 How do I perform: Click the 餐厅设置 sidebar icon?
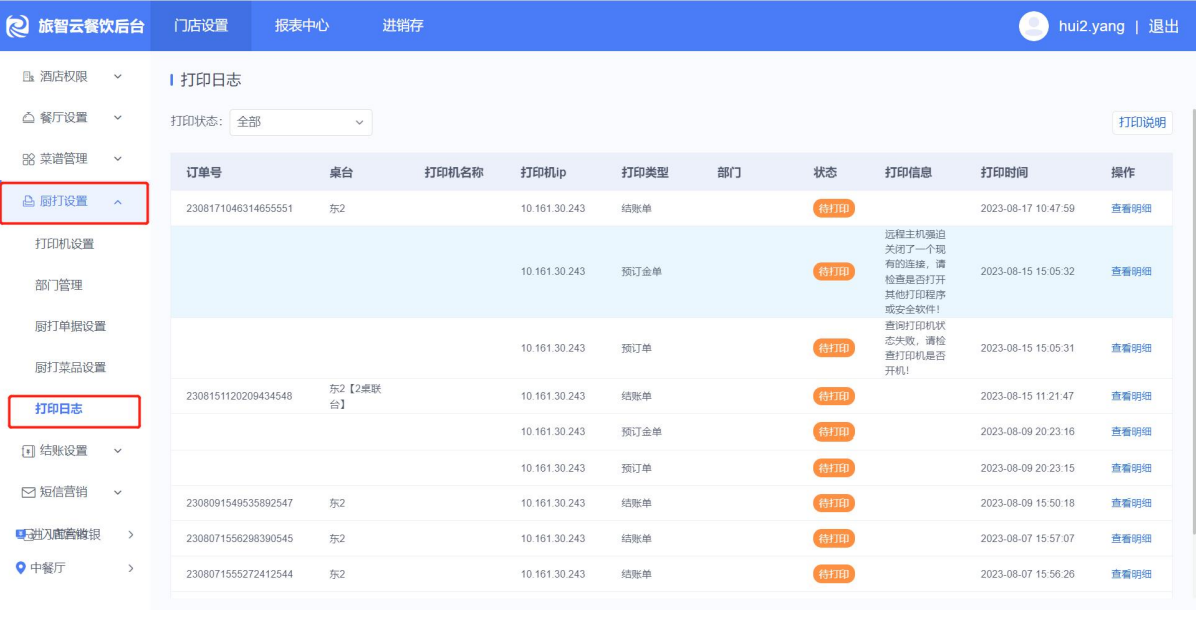[28, 118]
